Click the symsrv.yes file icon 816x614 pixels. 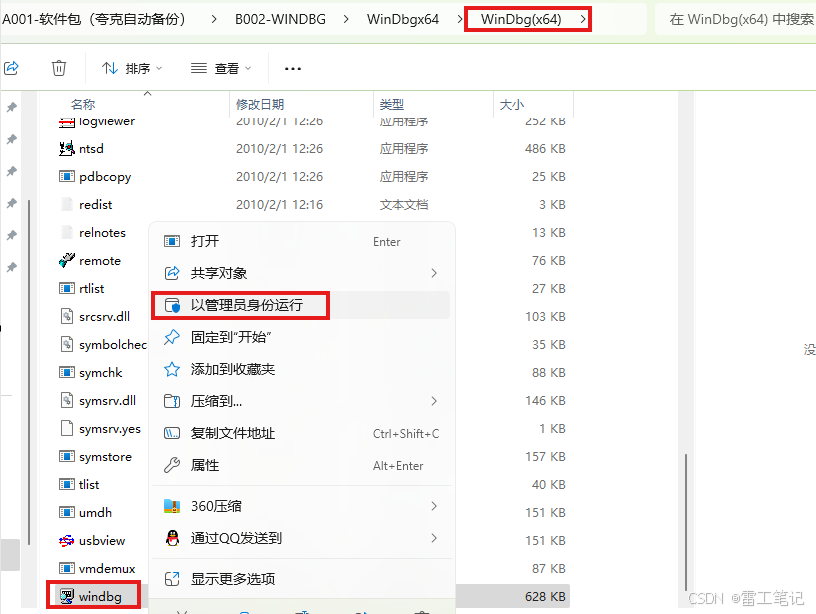click(x=67, y=428)
